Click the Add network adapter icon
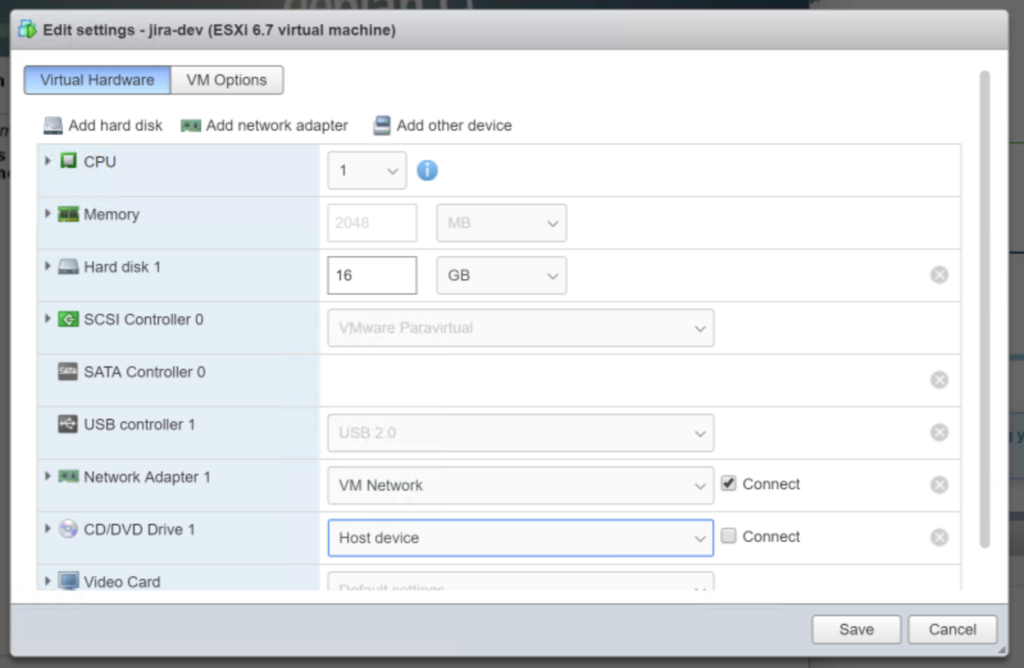1024x668 pixels. click(191, 125)
